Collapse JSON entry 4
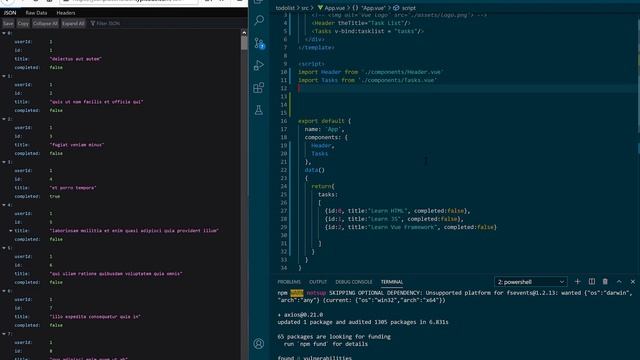 point(4,205)
